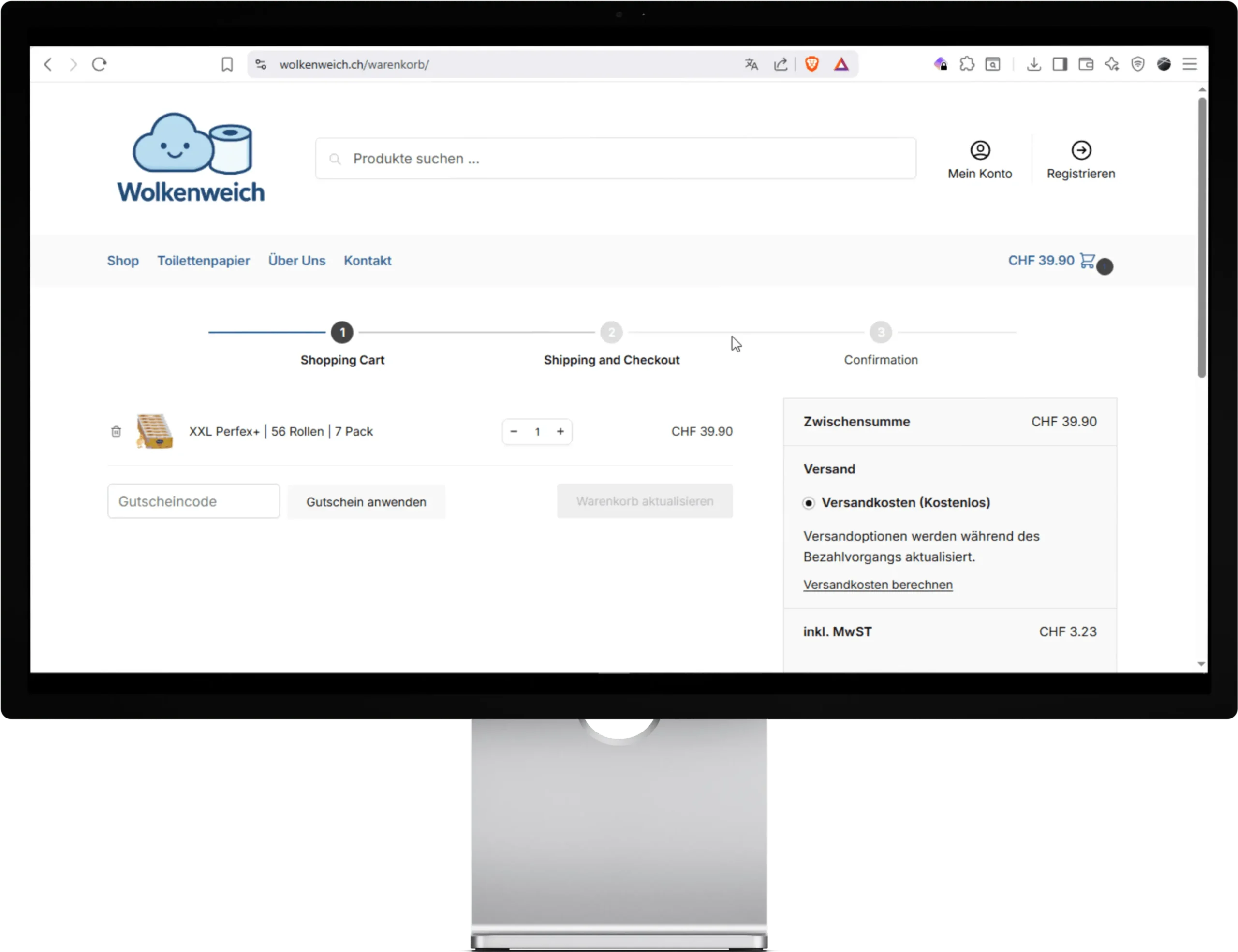Click the Gutschein anwenden button
Screen dimensions: 1238x952
(366, 502)
